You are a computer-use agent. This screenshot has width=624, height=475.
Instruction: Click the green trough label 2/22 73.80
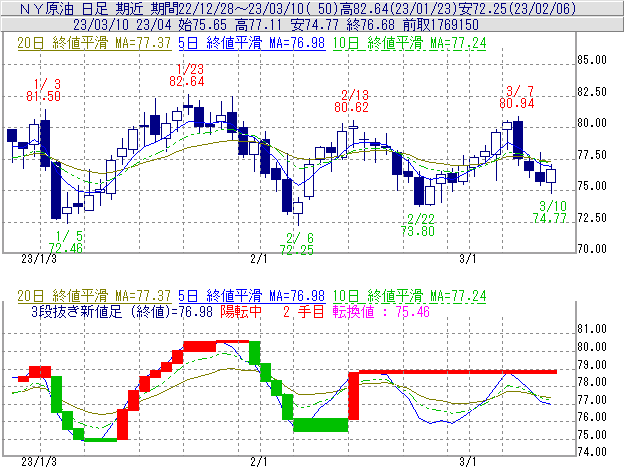coord(418,225)
